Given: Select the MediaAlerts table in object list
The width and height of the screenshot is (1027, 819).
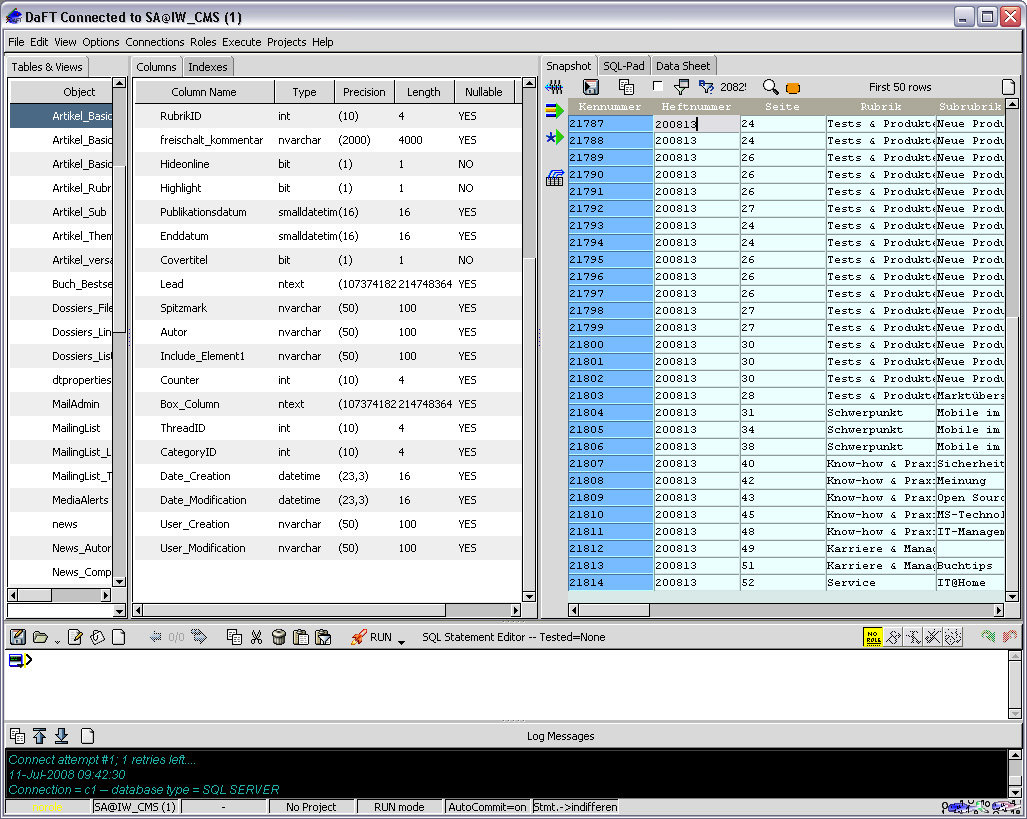Looking at the screenshot, I should pos(61,500).
